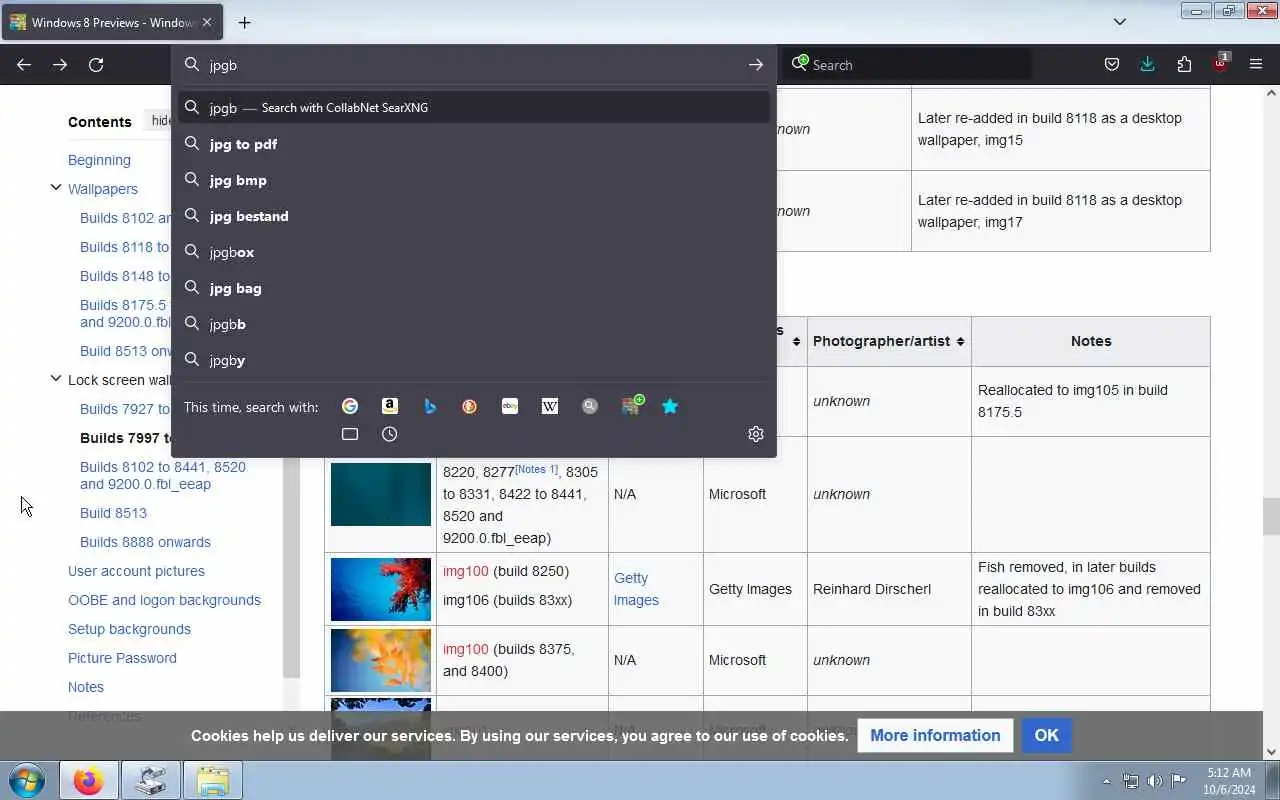Collapse the Lock screen wallpapers contents section
The height and width of the screenshot is (800, 1280).
[56, 378]
